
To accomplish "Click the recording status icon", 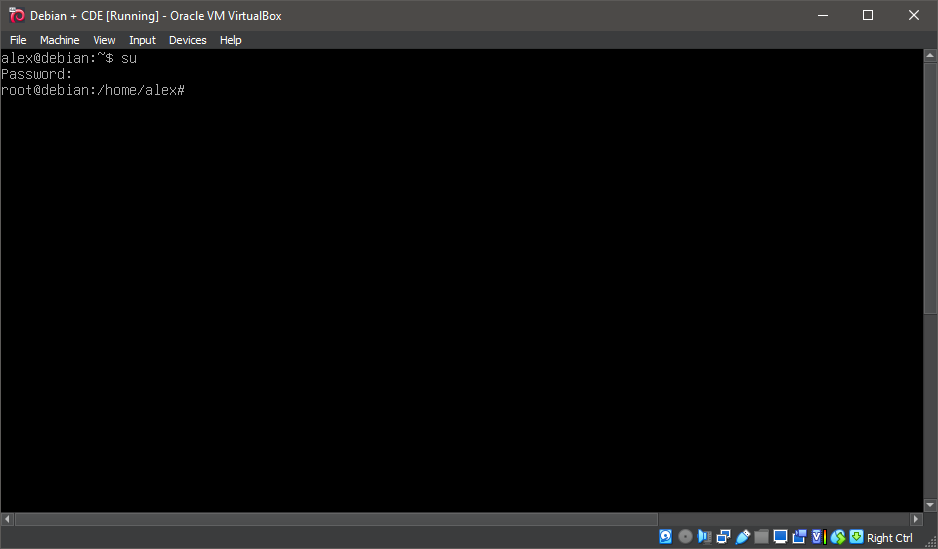I will coord(799,537).
